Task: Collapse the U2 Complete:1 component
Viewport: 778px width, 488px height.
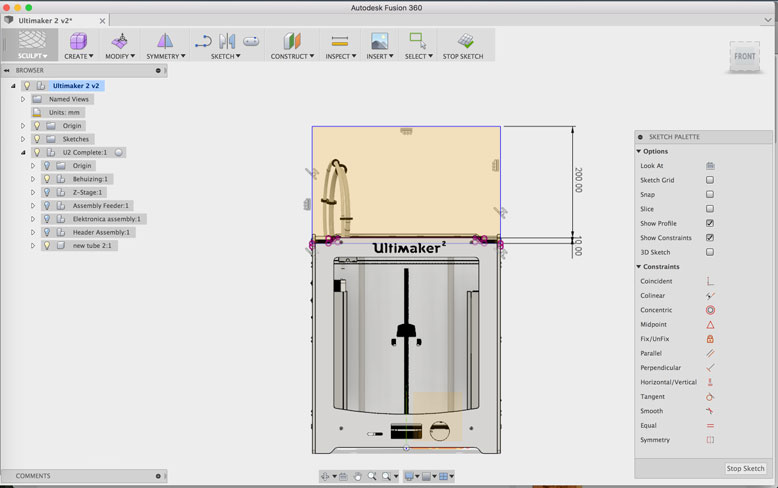Action: click(23, 153)
